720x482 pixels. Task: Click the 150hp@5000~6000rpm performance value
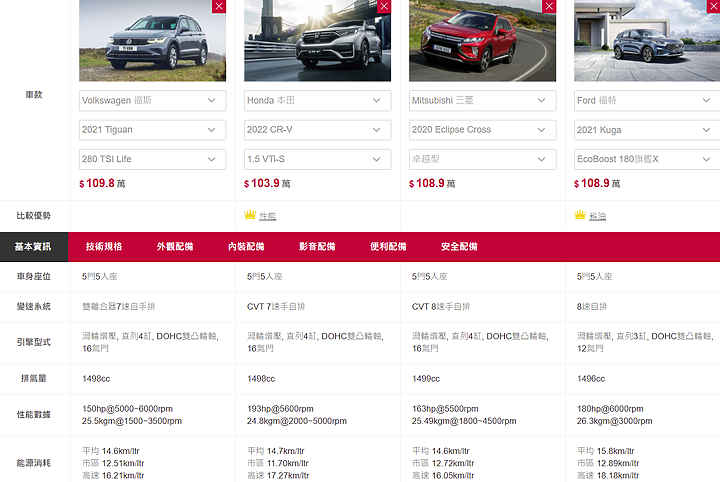tap(128, 409)
